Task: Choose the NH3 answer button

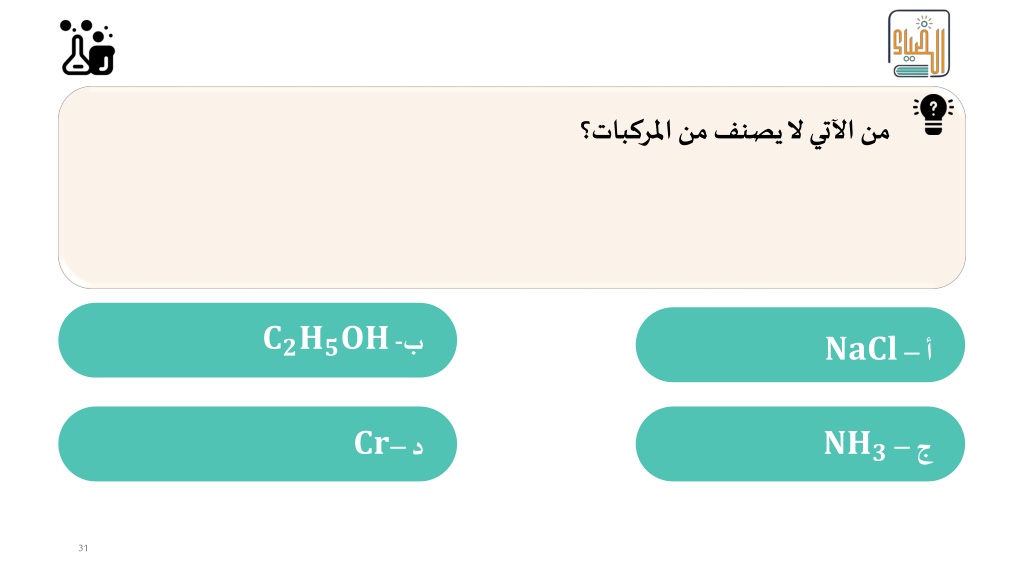Action: pos(800,444)
